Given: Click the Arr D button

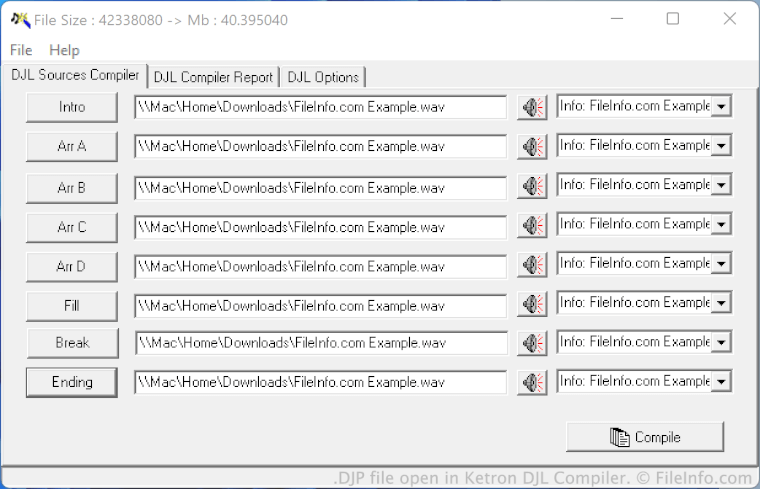Looking at the screenshot, I should pyautogui.click(x=72, y=267).
